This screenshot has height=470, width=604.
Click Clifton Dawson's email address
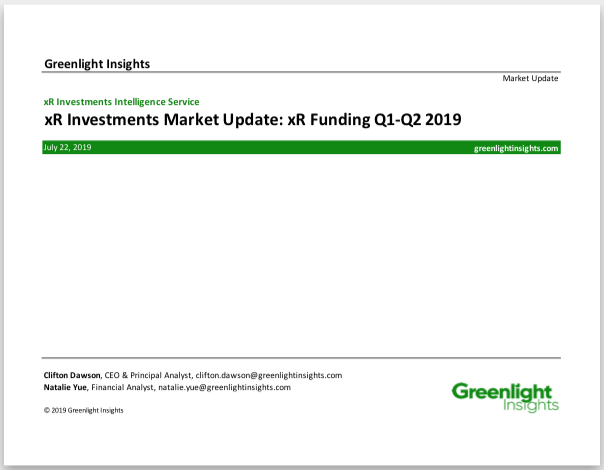[269, 375]
